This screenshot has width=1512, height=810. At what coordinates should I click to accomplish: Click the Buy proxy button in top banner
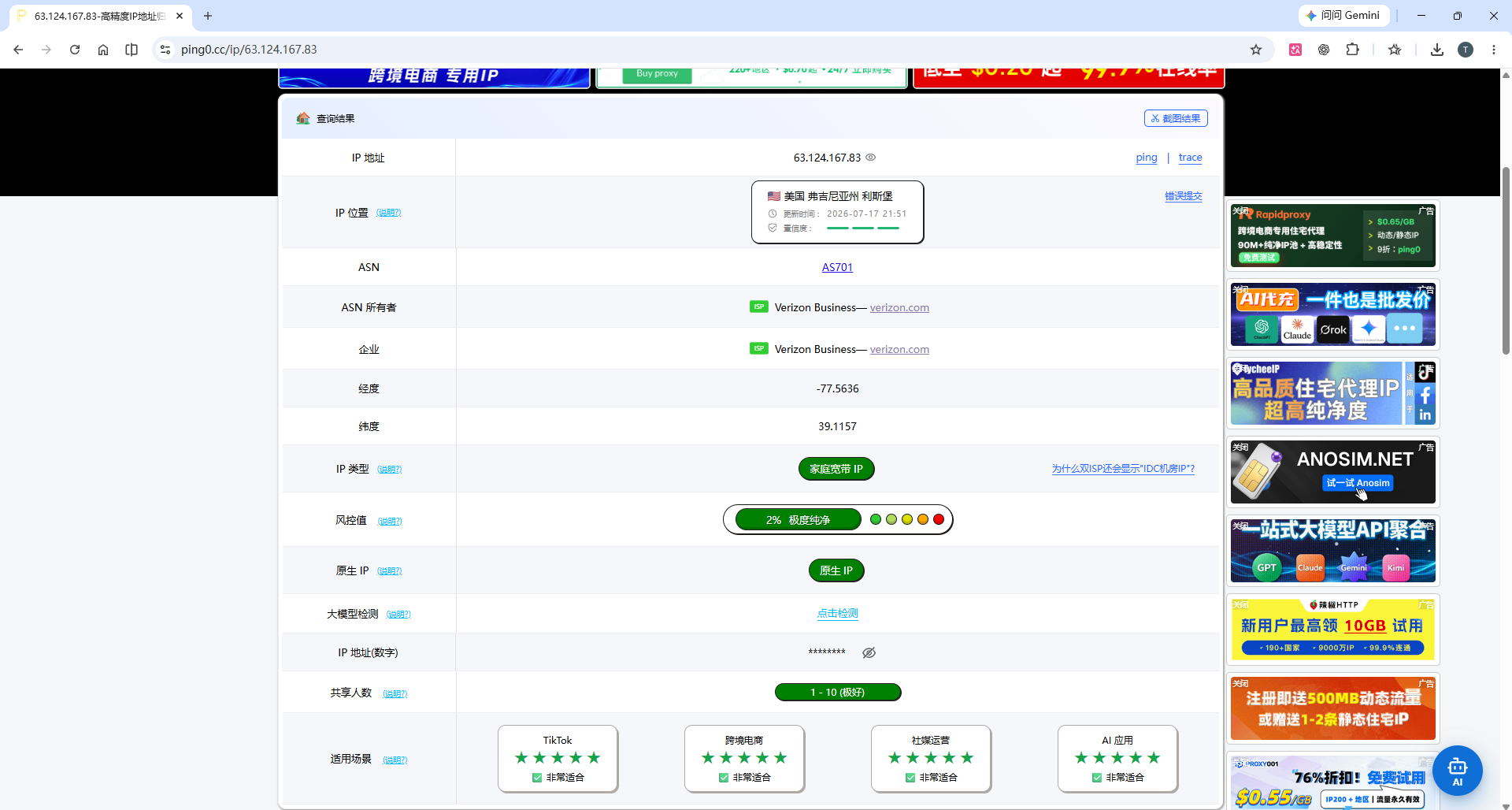[657, 74]
